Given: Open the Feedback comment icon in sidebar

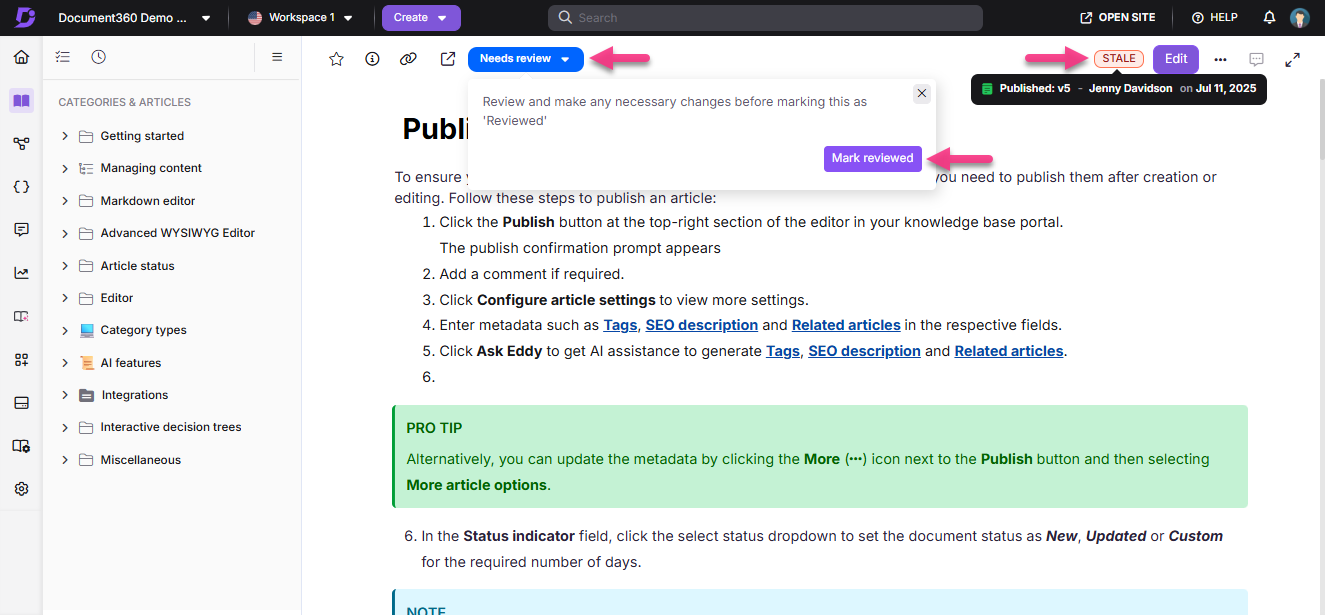Looking at the screenshot, I should 20,229.
